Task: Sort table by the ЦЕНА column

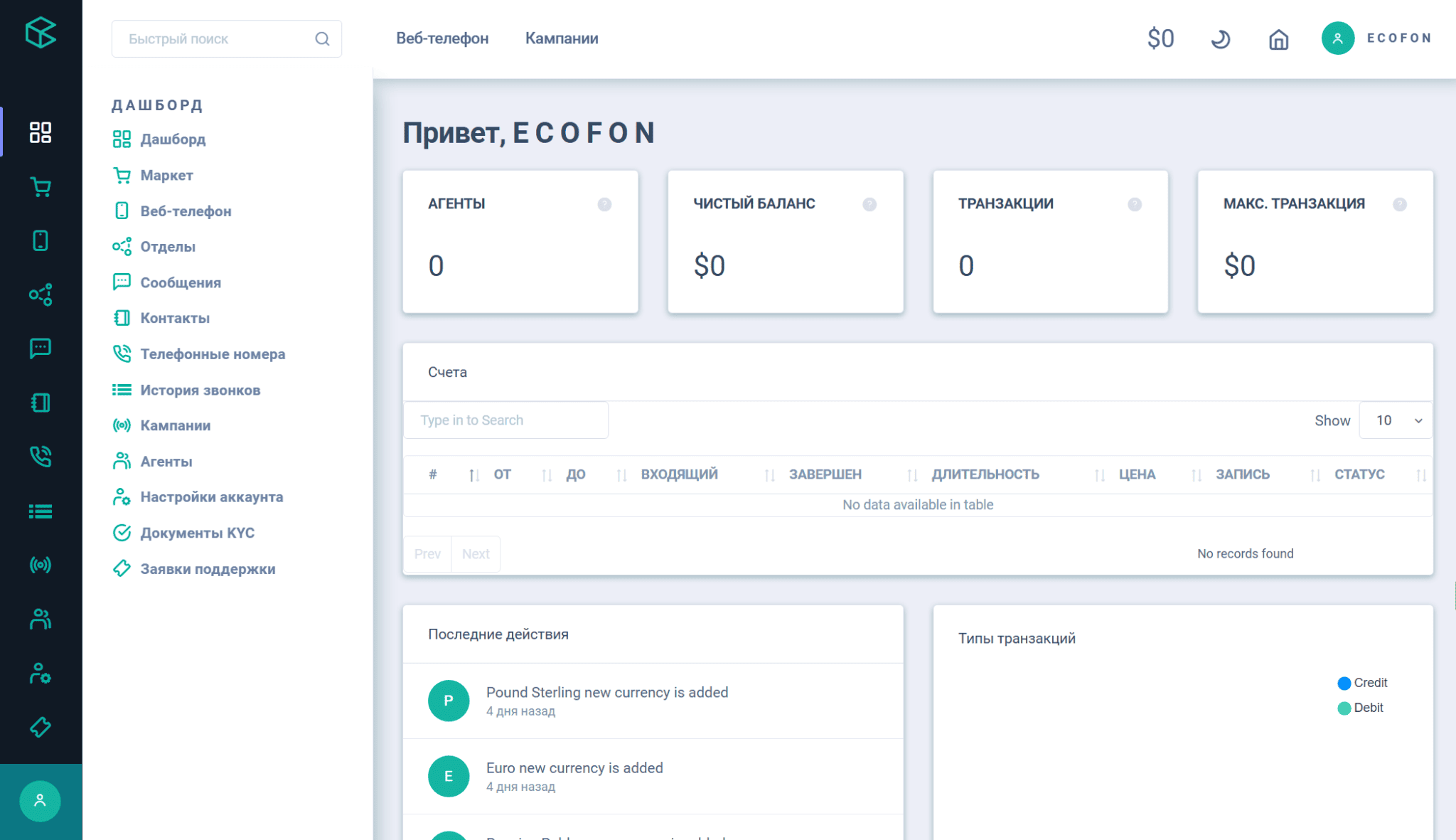Action: (x=1158, y=474)
